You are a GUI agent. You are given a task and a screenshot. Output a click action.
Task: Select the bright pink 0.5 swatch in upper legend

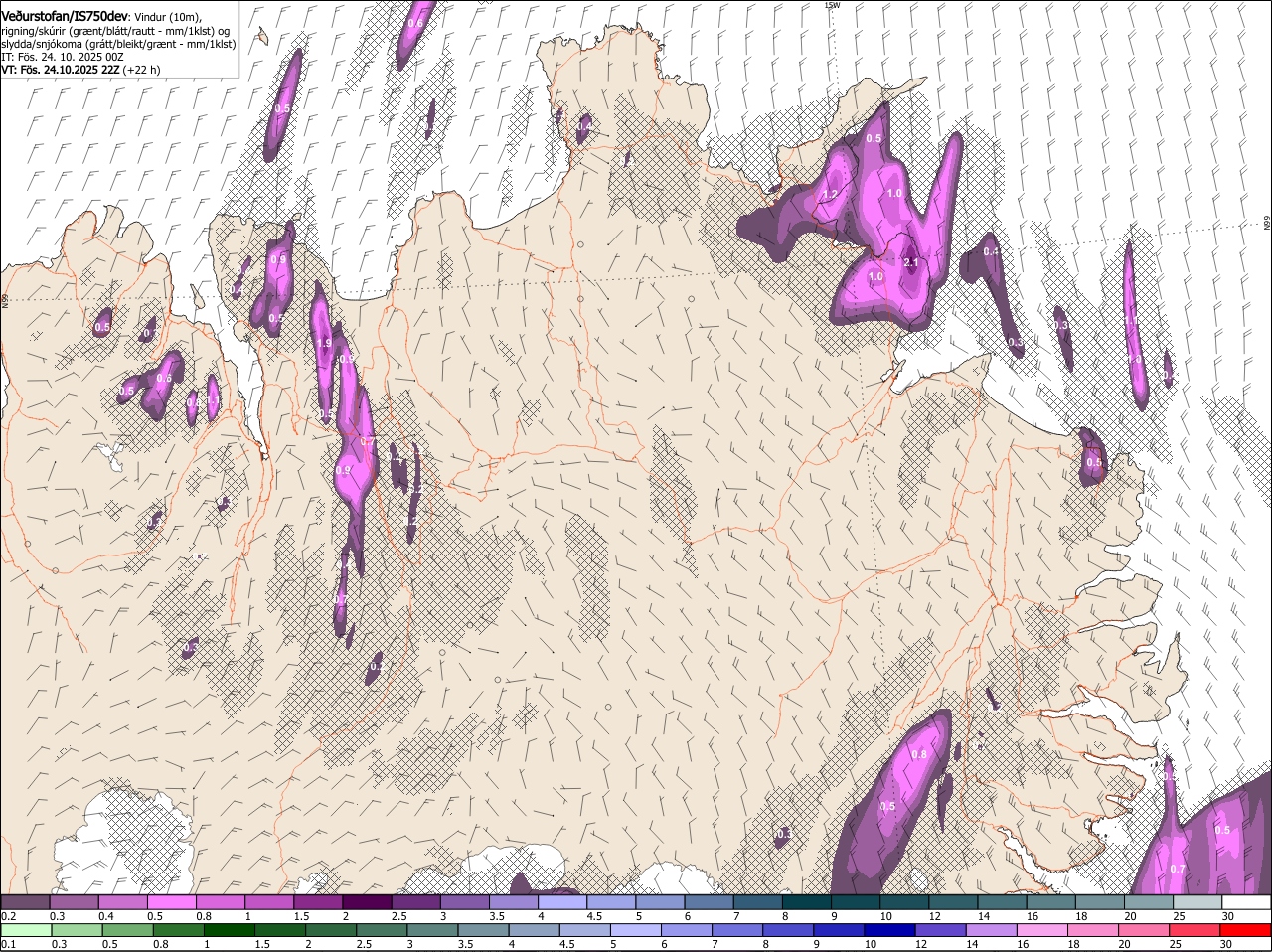(x=172, y=902)
